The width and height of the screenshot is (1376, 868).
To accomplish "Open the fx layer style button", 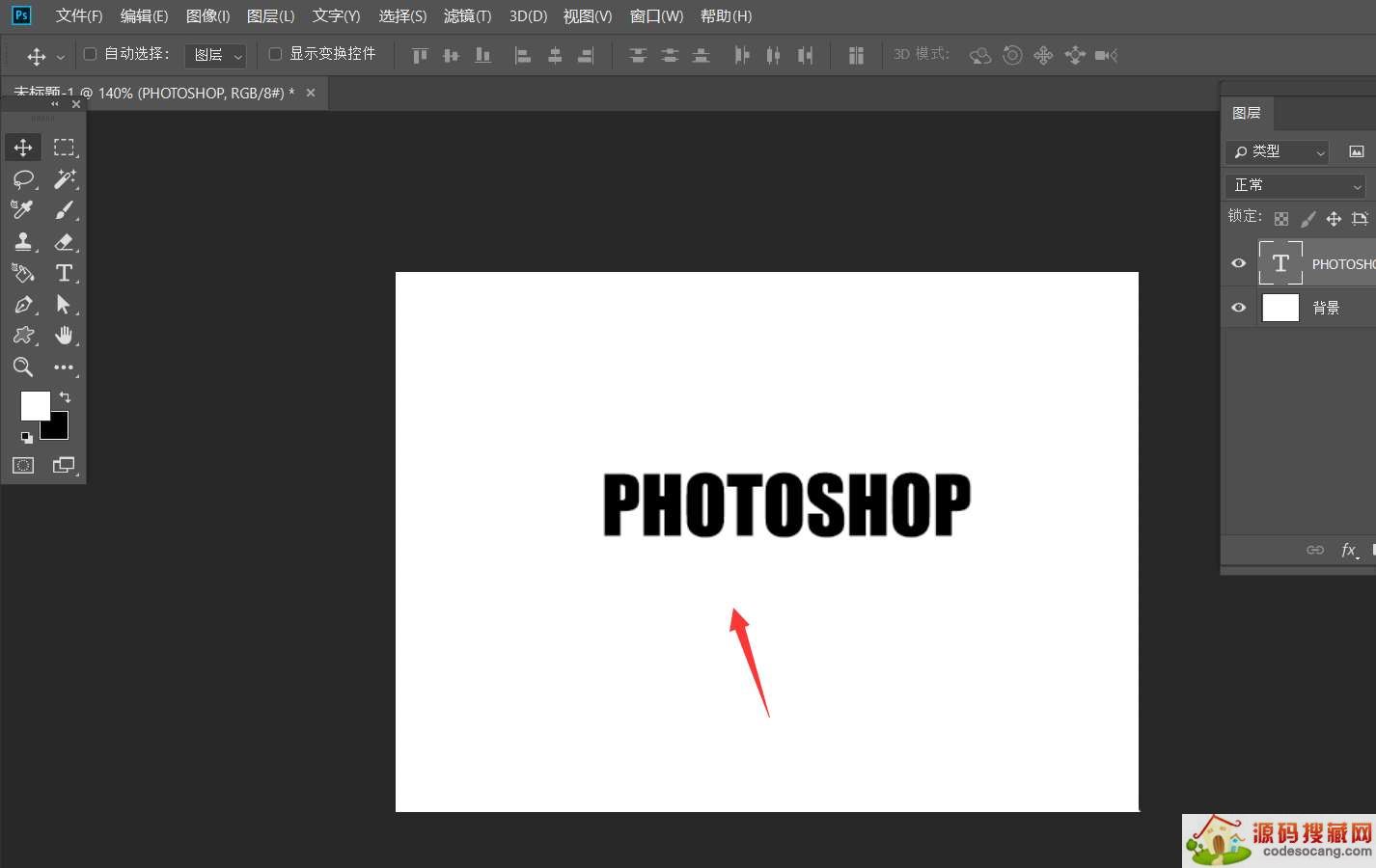I will (x=1349, y=550).
